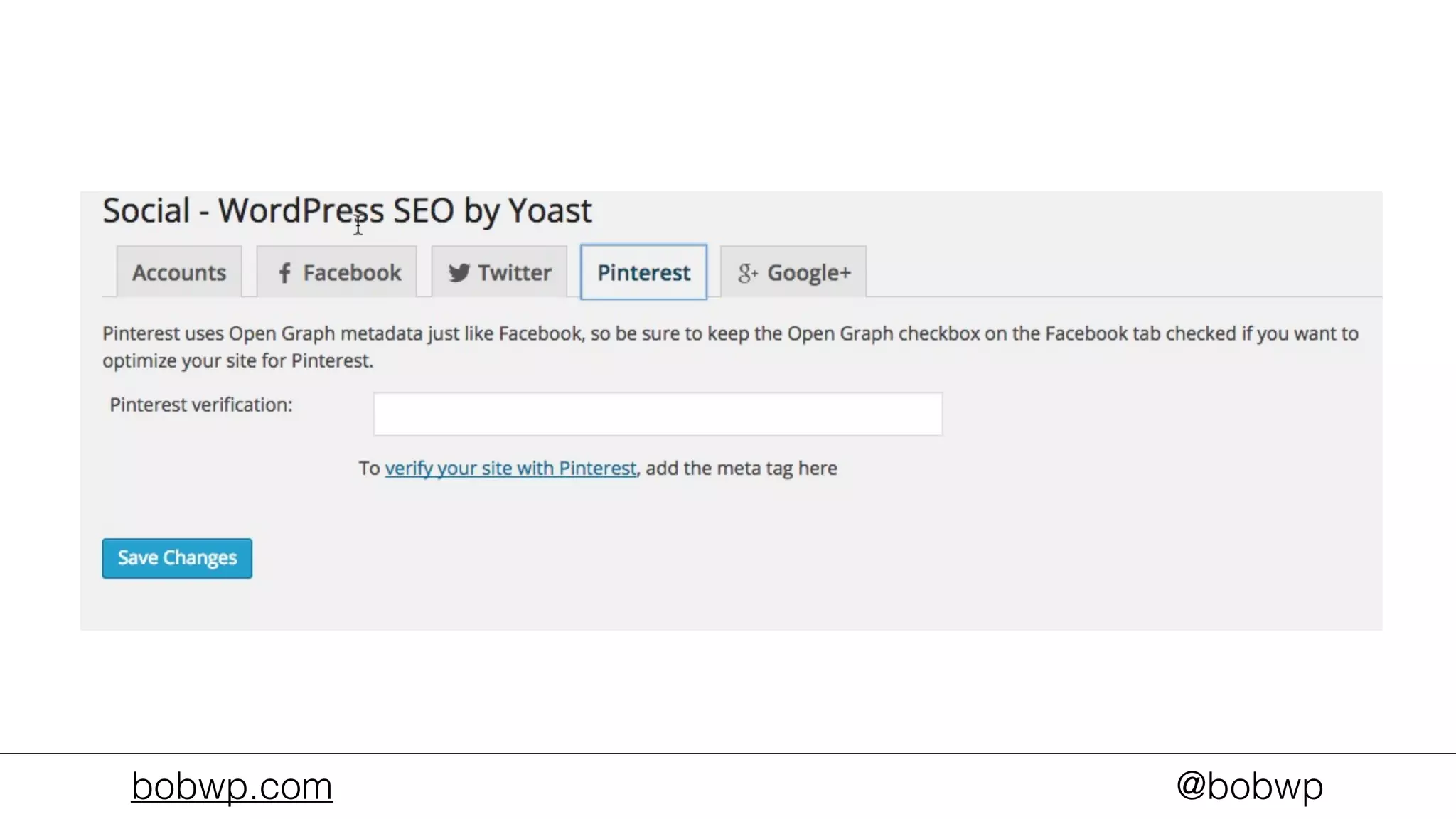Image resolution: width=1456 pixels, height=819 pixels.
Task: Click the Google+ "g+" logo icon
Action: [747, 273]
